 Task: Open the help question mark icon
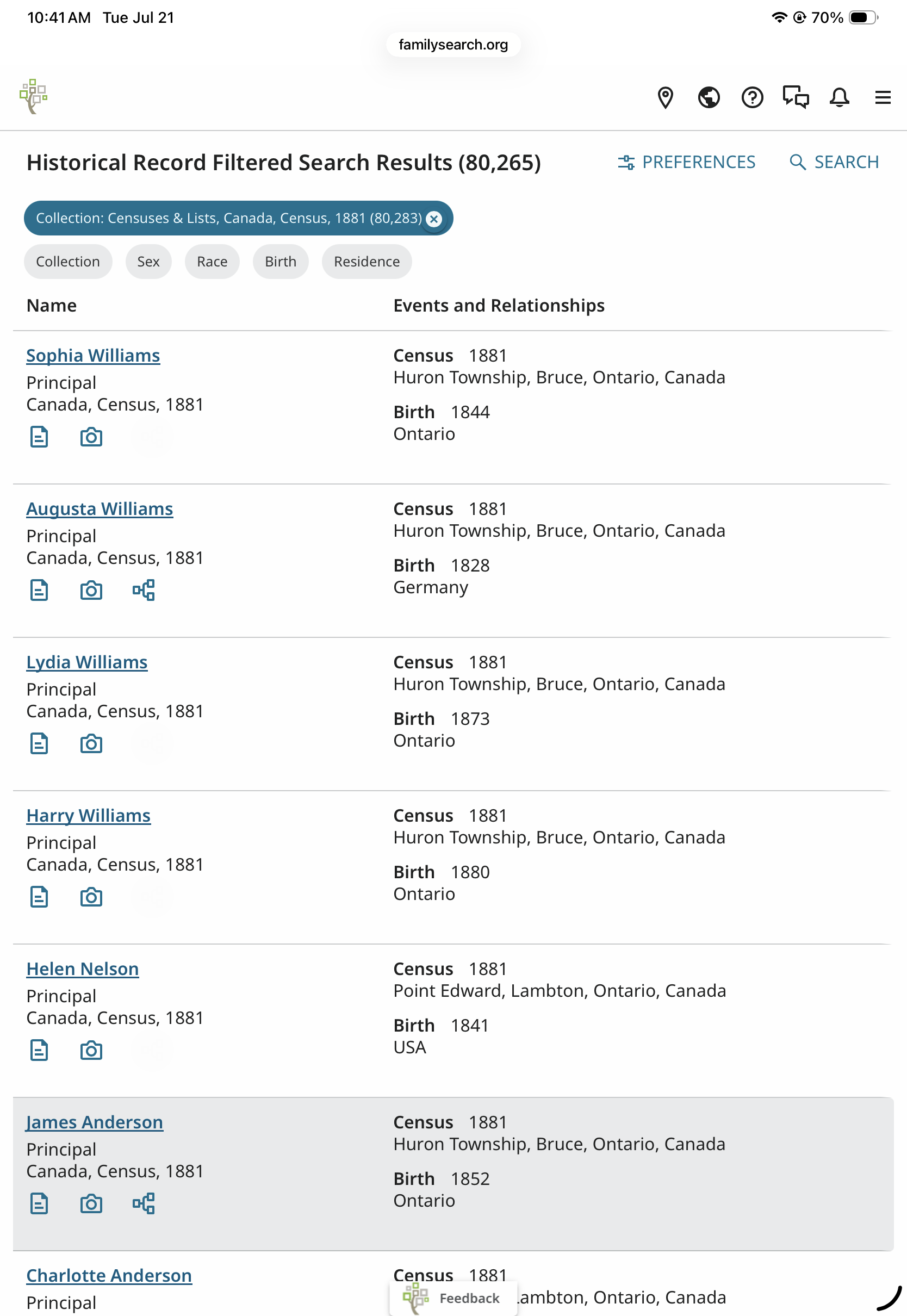pos(752,98)
